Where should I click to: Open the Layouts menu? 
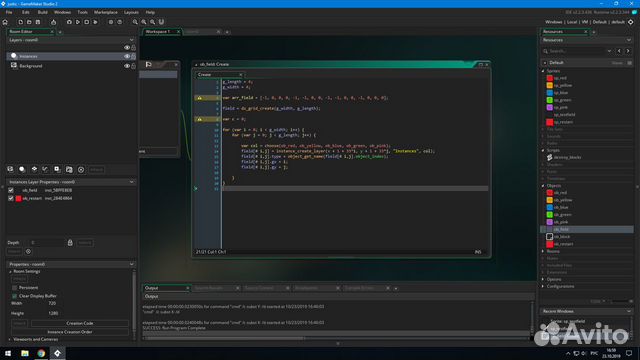(131, 12)
